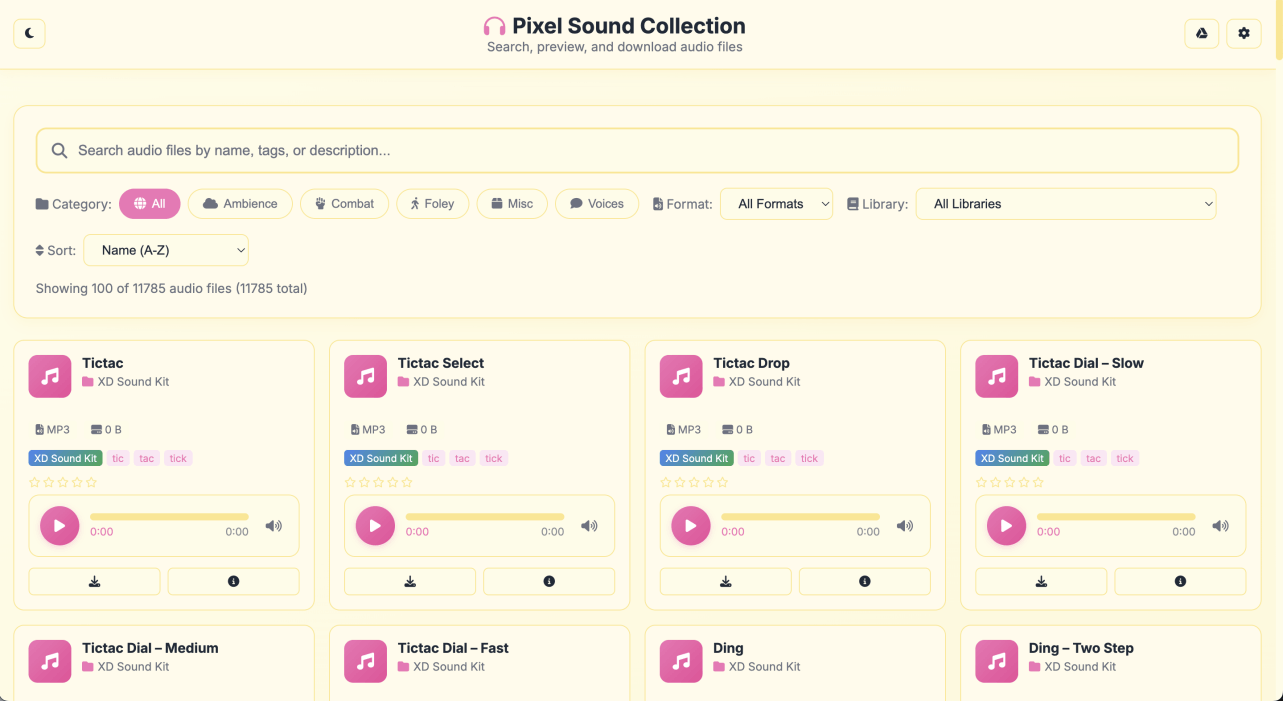The width and height of the screenshot is (1283, 701).
Task: Click XD Sound Kit badge on Tictac Dial – Slow
Action: point(1012,458)
